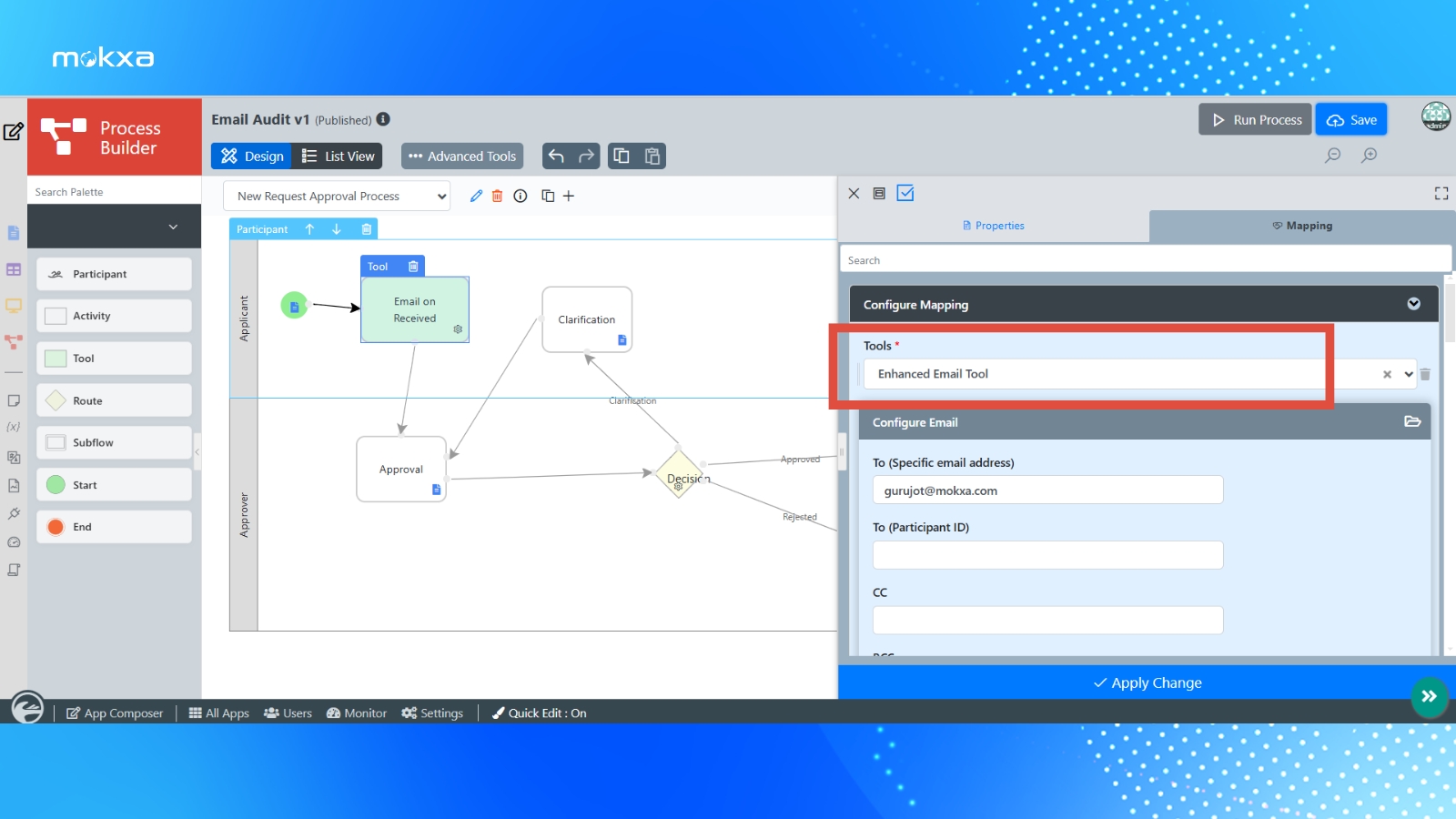The image size is (1456, 819).
Task: Edit process name with pencil icon
Action: coord(476,196)
